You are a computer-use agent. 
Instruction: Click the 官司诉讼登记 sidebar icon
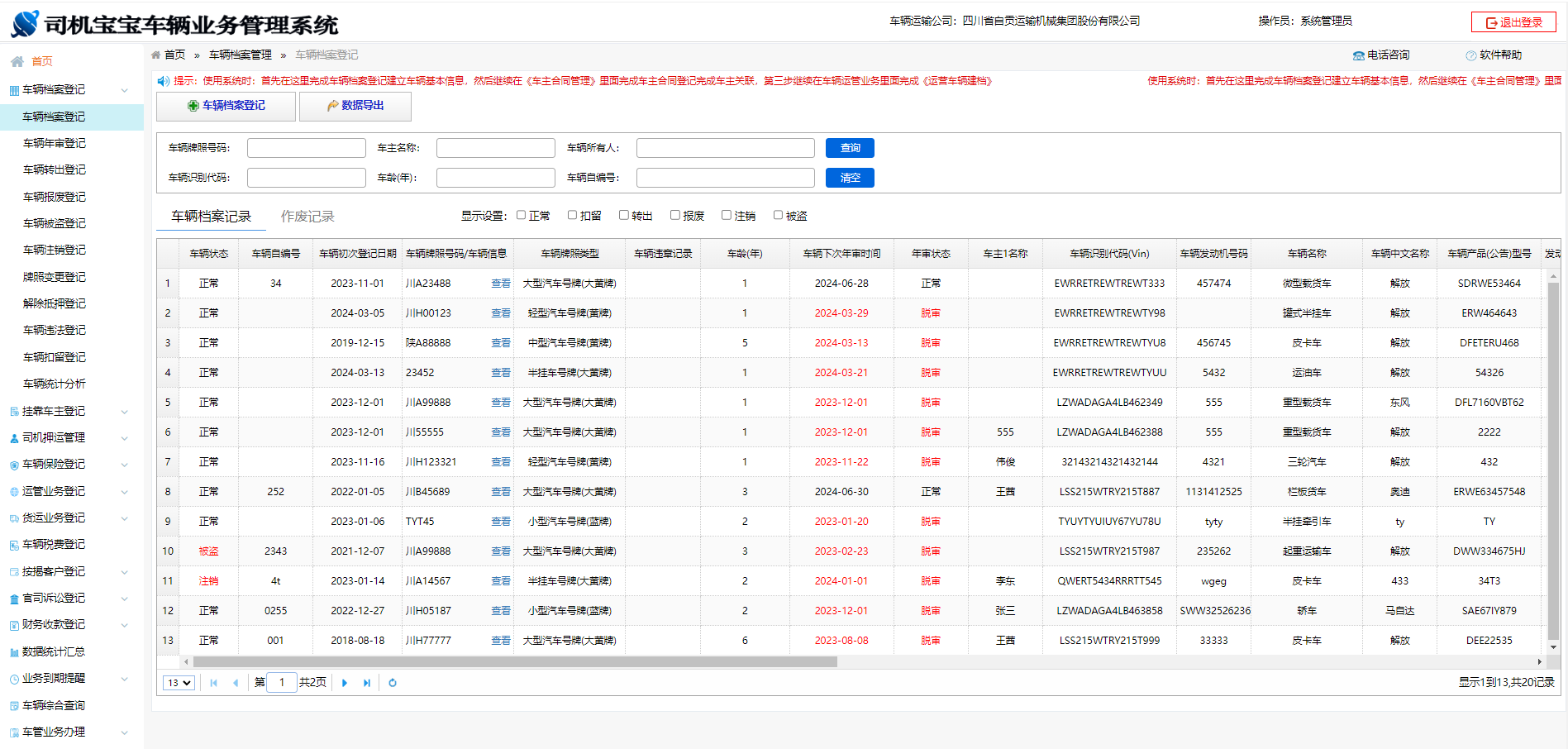click(x=14, y=599)
